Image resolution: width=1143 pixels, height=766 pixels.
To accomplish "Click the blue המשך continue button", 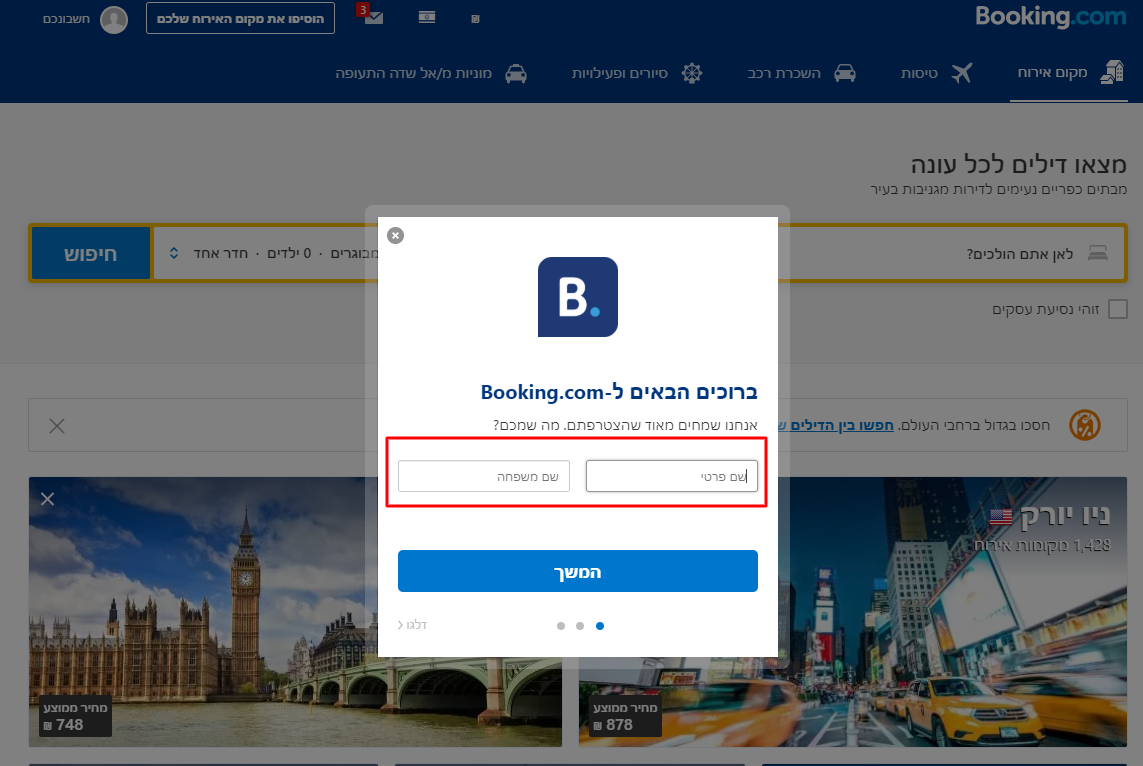I will click(577, 571).
